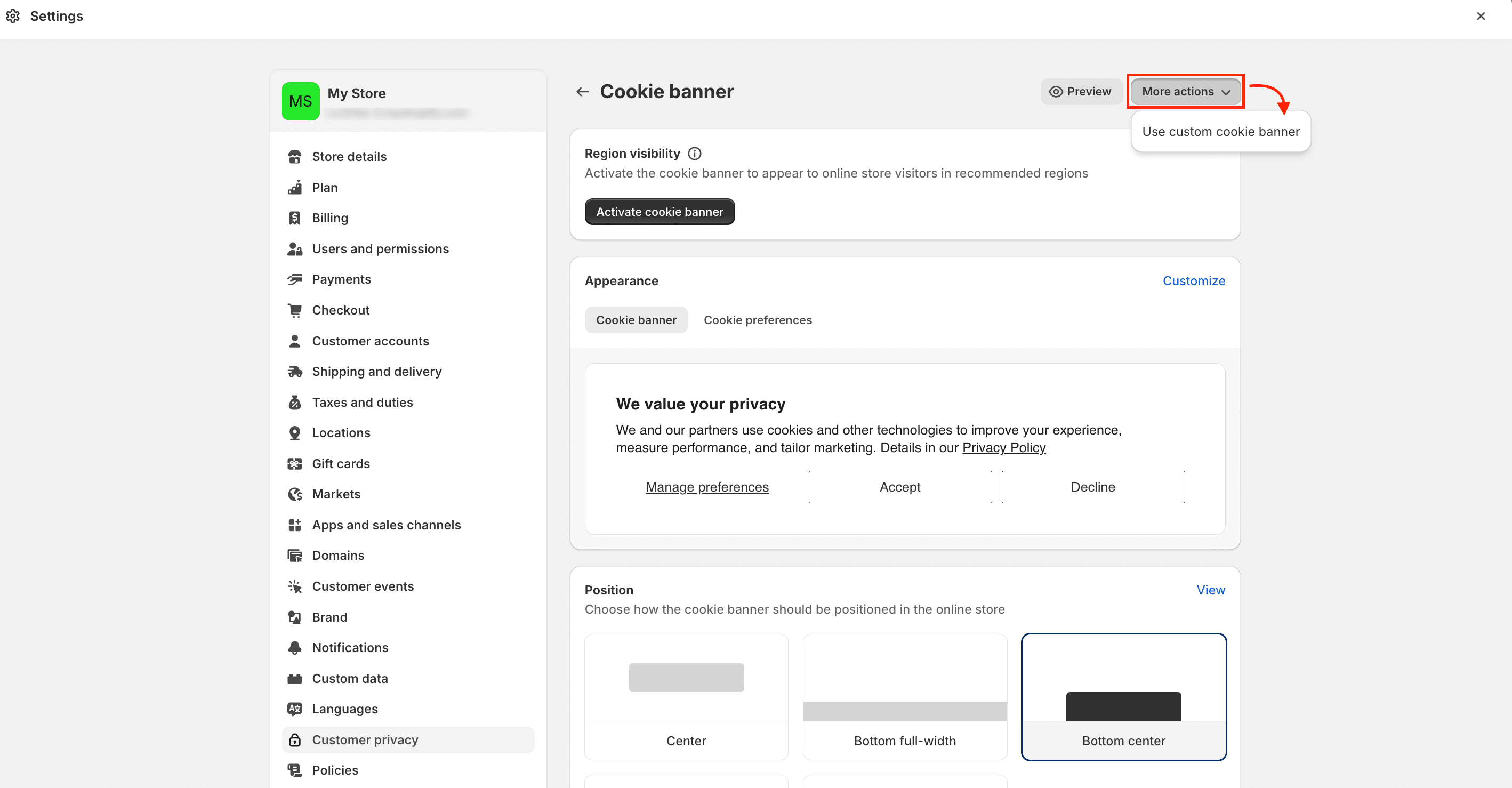Click the Settings gear icon
This screenshot has height=788, width=1512.
tap(13, 16)
